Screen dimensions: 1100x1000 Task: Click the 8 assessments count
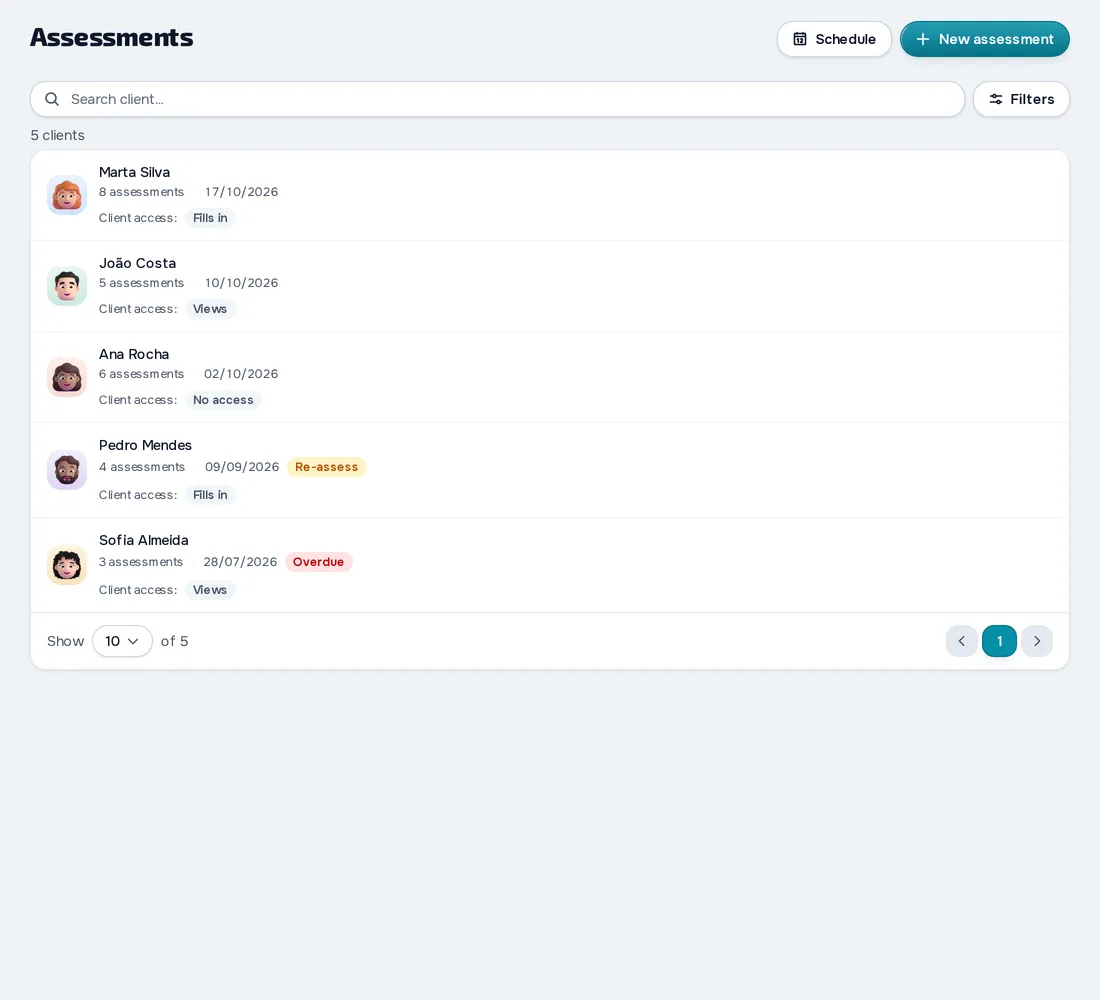click(x=141, y=192)
